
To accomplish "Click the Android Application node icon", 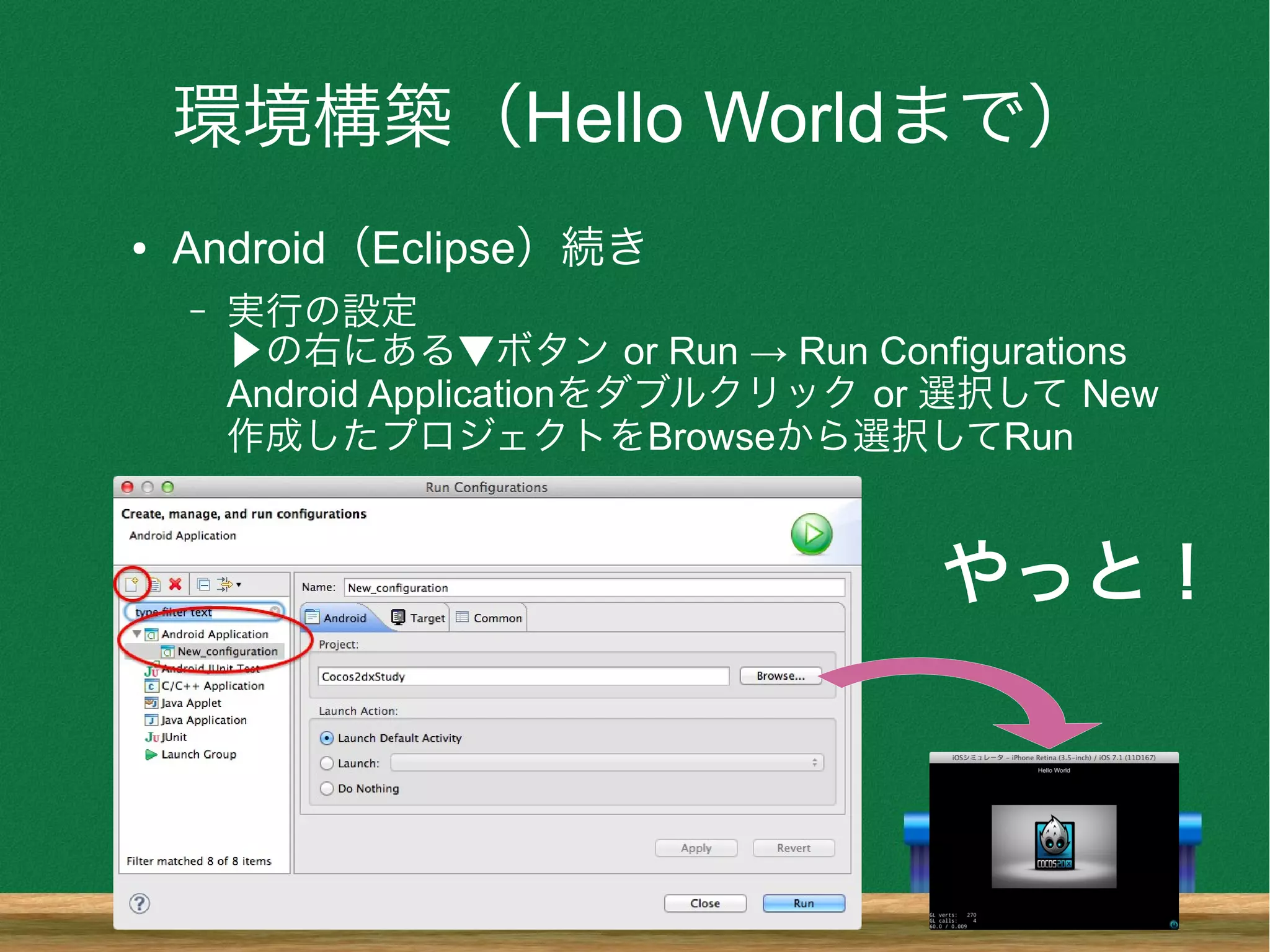I will (151, 634).
